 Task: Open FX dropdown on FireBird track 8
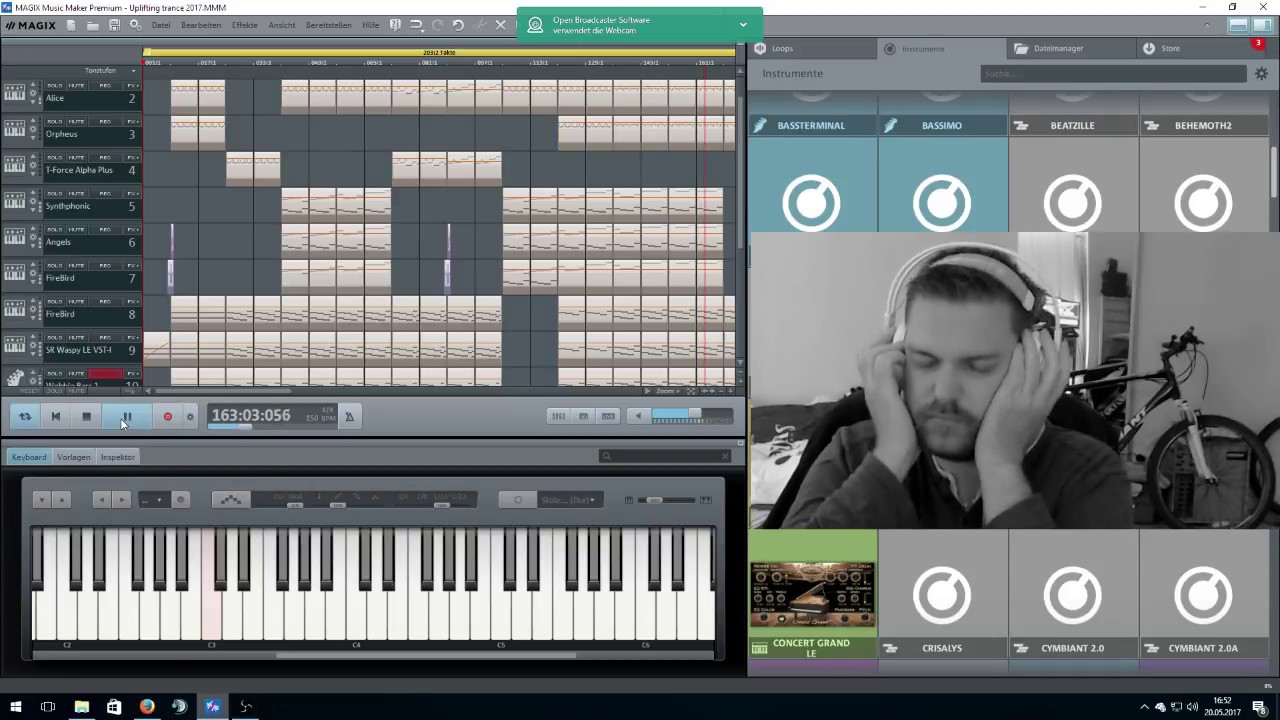click(133, 302)
